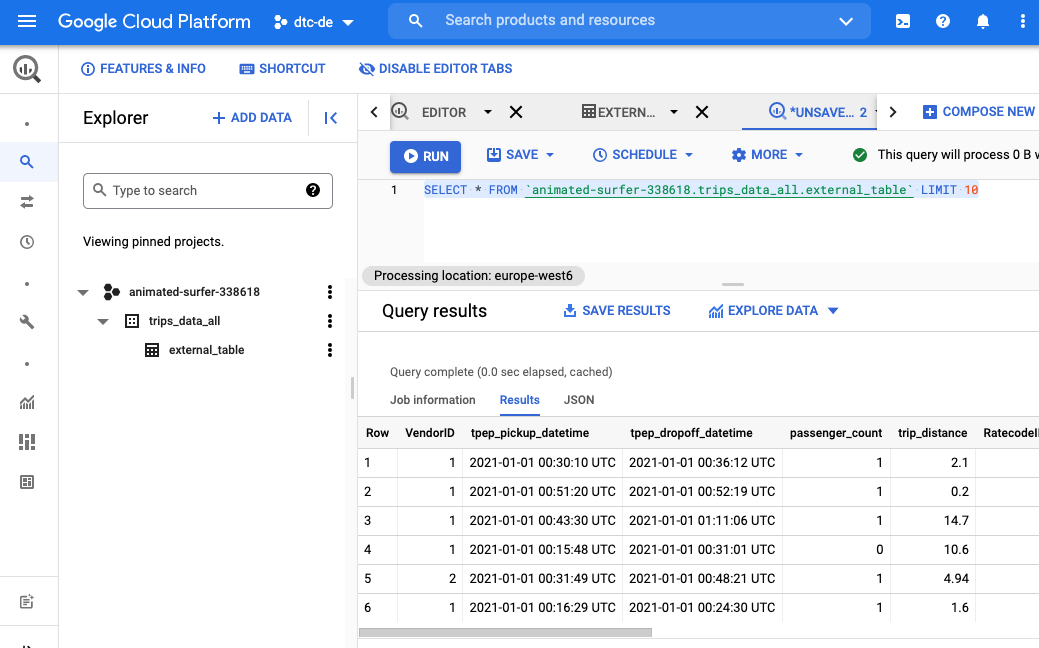The image size is (1039, 648).
Task: Activate Cloud Shell terminal icon
Action: 902,21
